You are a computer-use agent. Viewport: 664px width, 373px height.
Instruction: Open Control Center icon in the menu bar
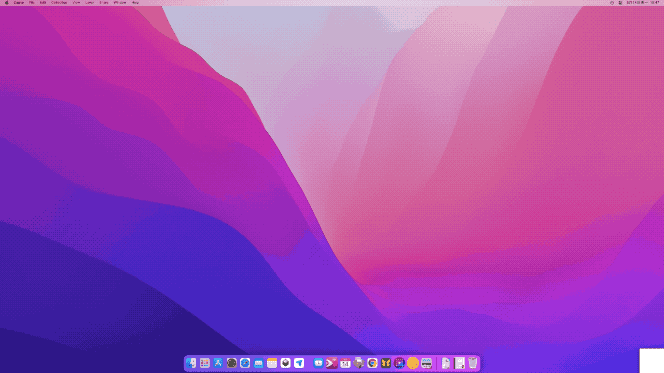point(620,3)
